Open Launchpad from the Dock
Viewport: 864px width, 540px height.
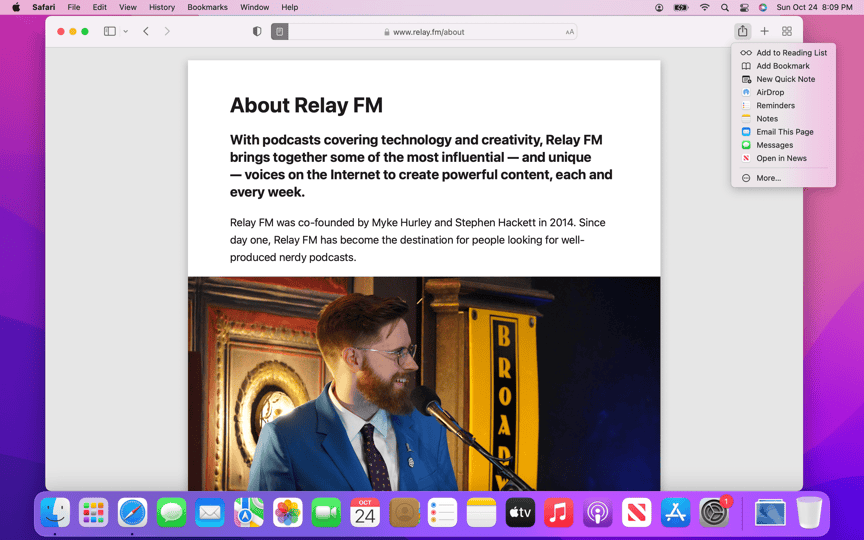(94, 512)
